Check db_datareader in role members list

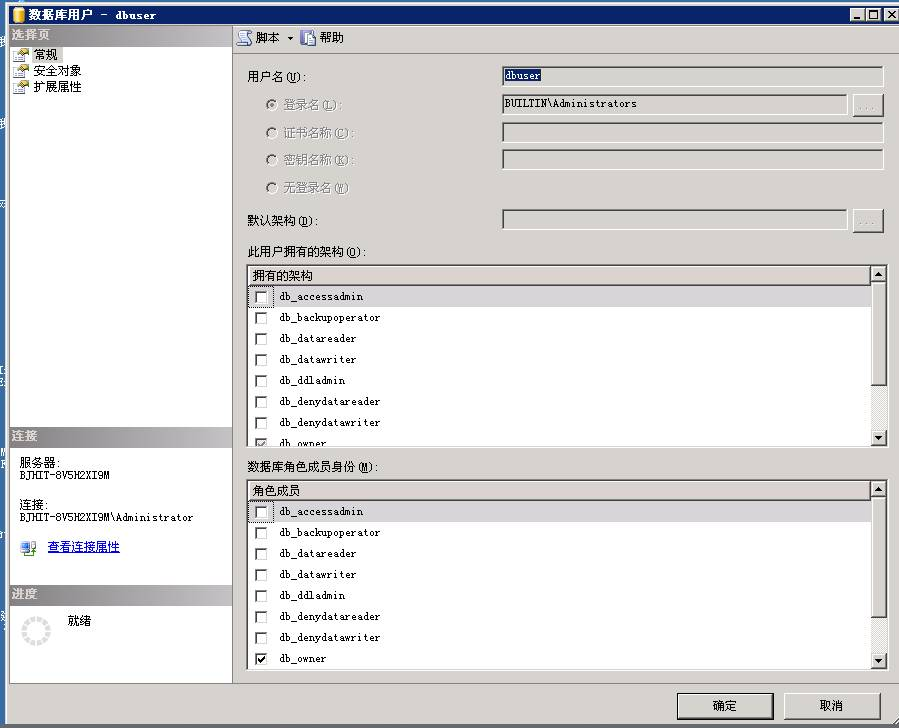[x=261, y=554]
